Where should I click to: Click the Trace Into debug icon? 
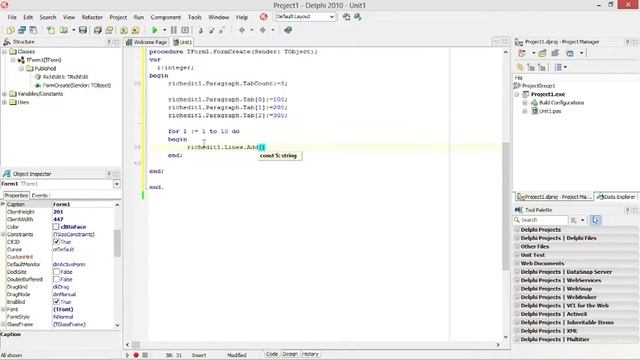[x=200, y=30]
